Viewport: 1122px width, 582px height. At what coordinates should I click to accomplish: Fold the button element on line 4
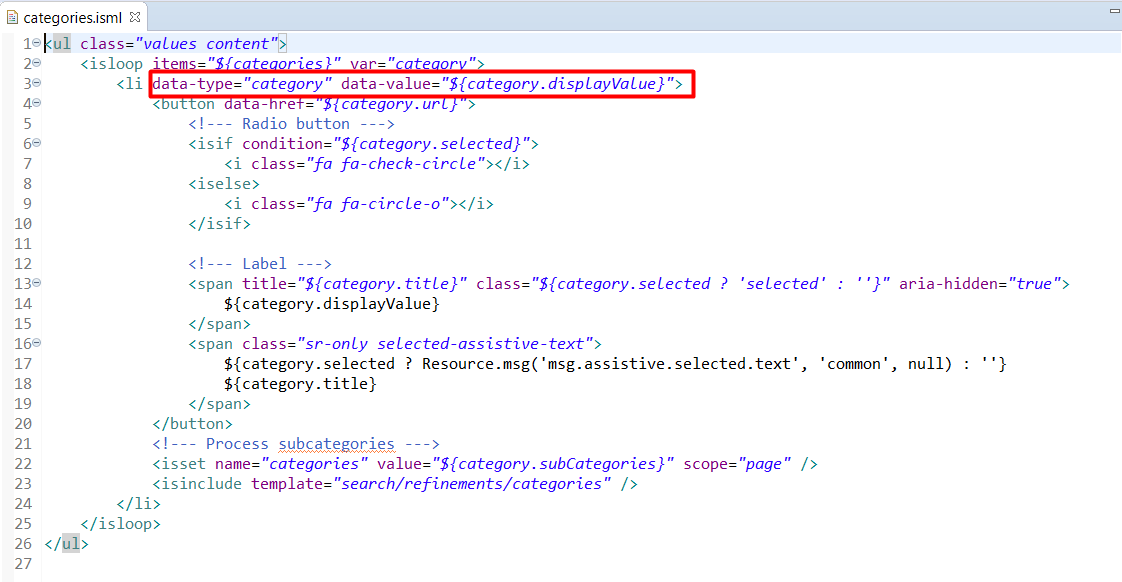[36, 103]
